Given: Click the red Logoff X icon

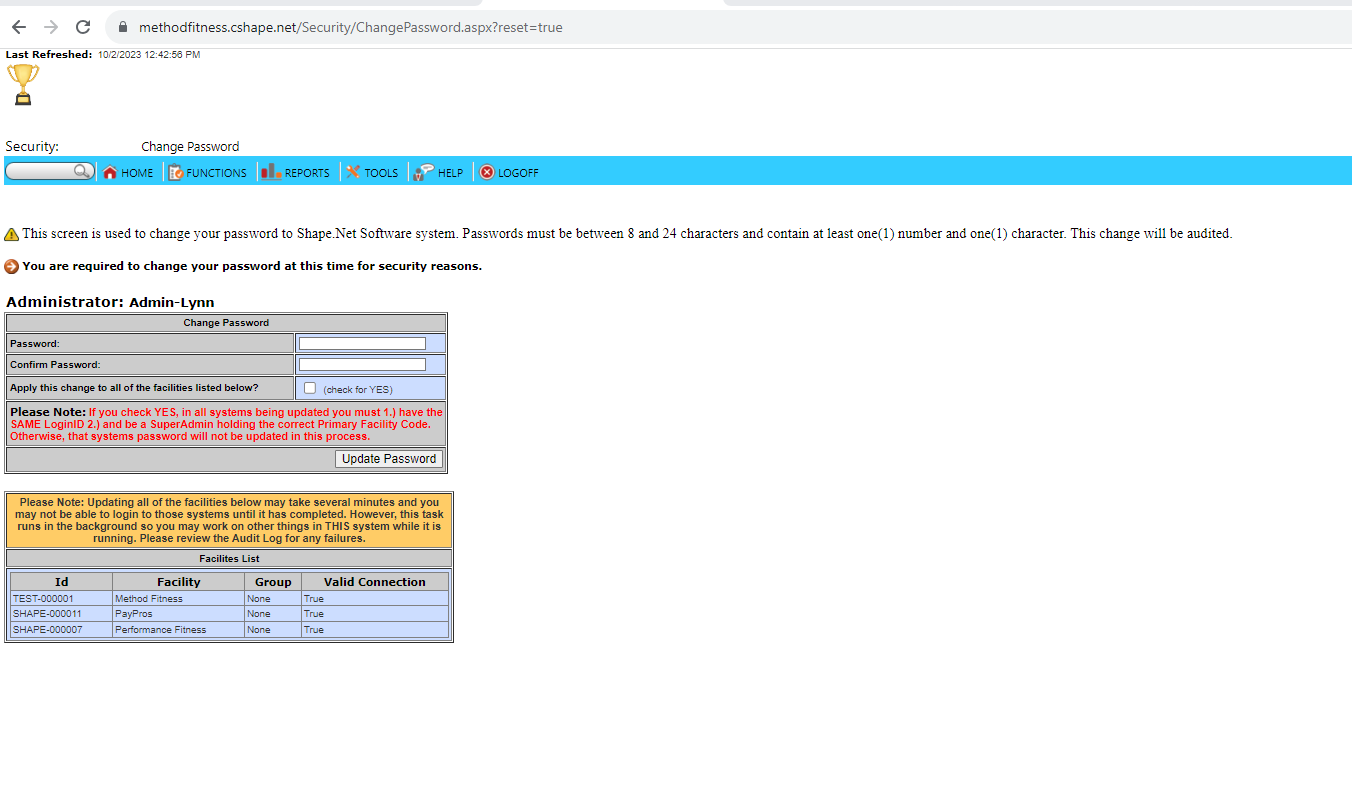Looking at the screenshot, I should pyautogui.click(x=487, y=172).
